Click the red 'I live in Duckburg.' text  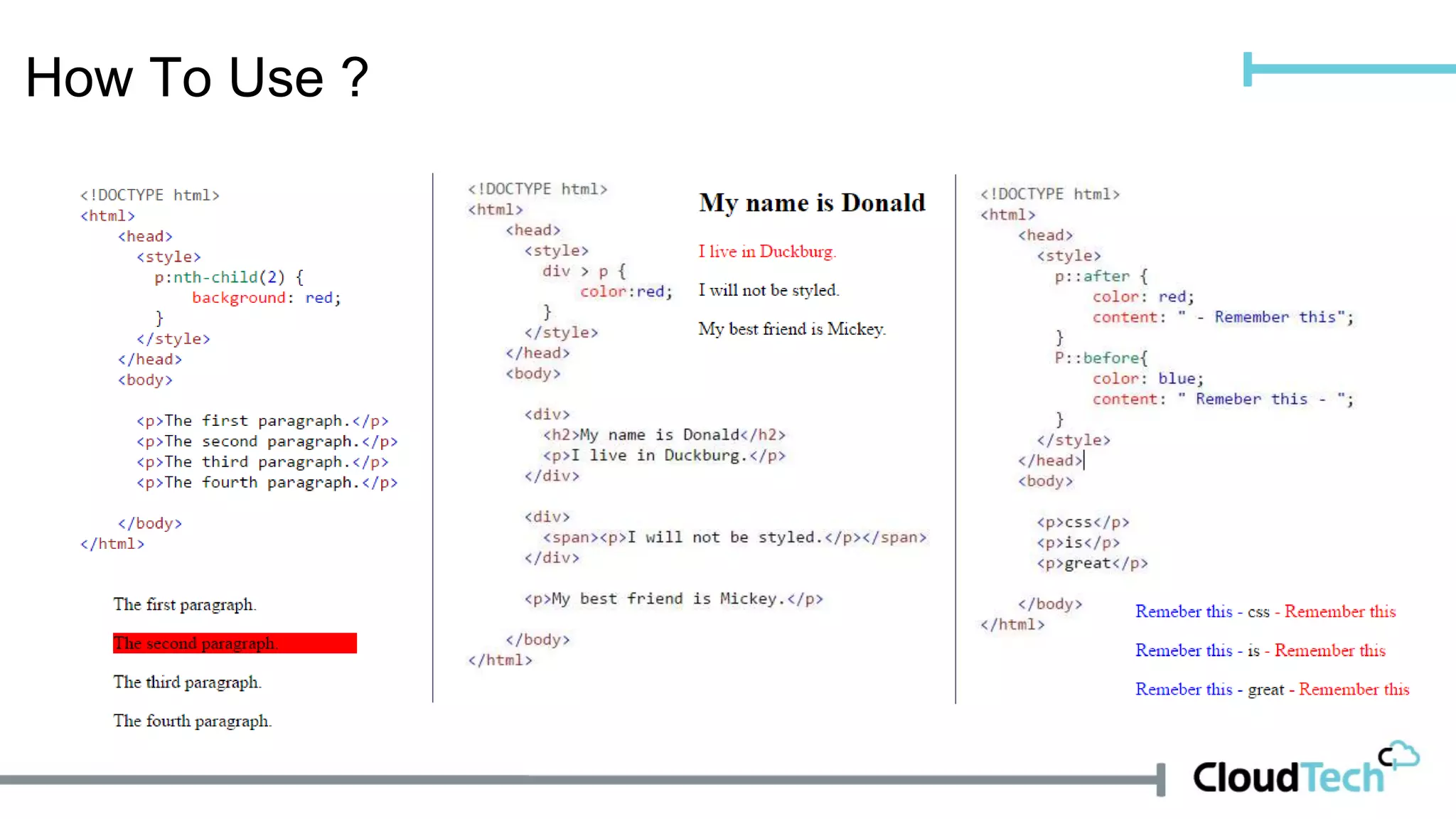coord(767,252)
